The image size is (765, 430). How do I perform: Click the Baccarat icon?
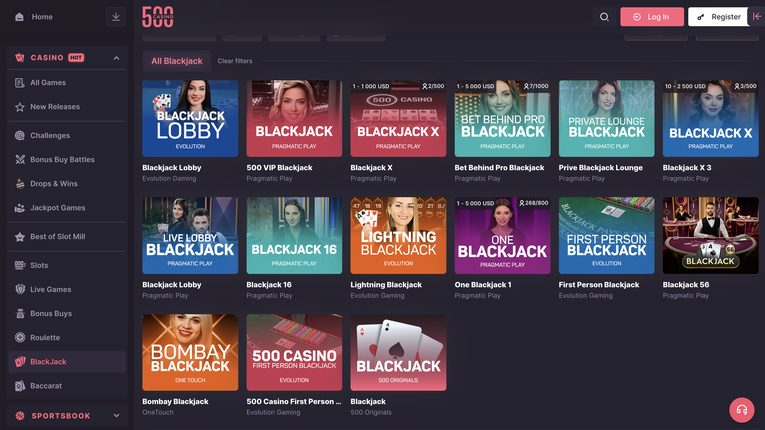[20, 386]
